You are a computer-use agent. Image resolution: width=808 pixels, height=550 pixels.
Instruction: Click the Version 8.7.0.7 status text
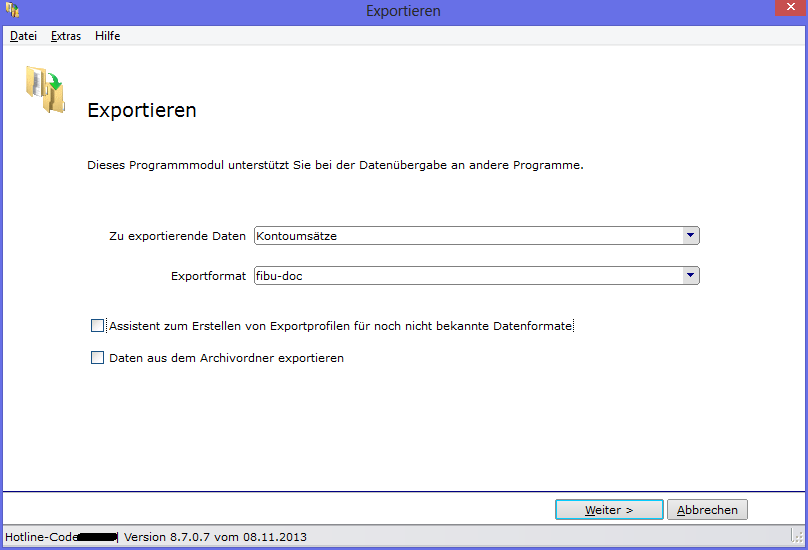[x=215, y=537]
